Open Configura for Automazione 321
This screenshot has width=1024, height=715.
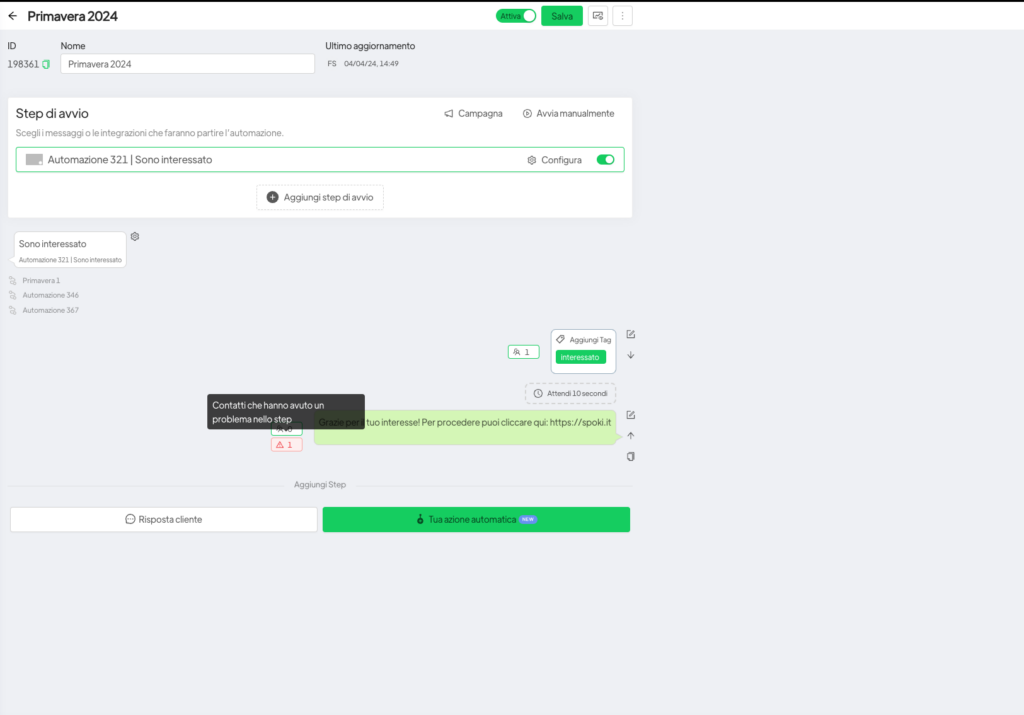(554, 160)
